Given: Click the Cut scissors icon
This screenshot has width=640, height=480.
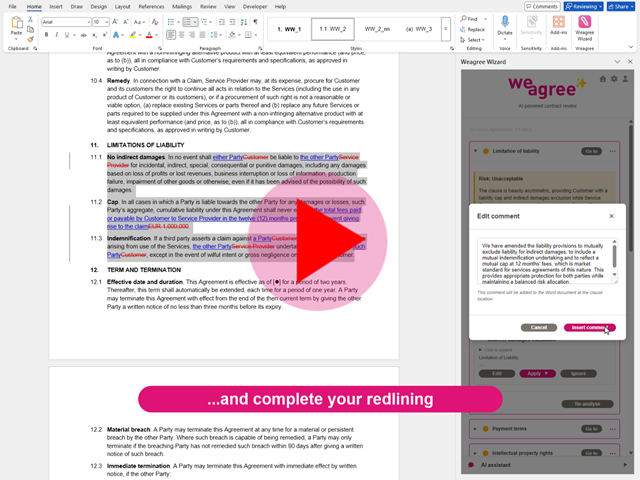Looking at the screenshot, I should 30,19.
